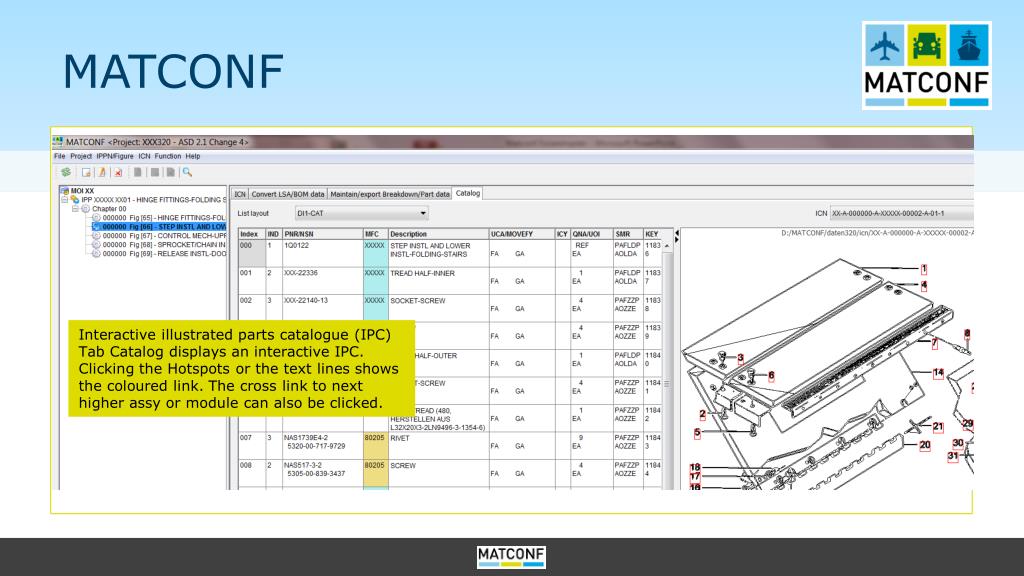Click hotspot 18 in the illustration
The height and width of the screenshot is (576, 1024).
coord(695,468)
